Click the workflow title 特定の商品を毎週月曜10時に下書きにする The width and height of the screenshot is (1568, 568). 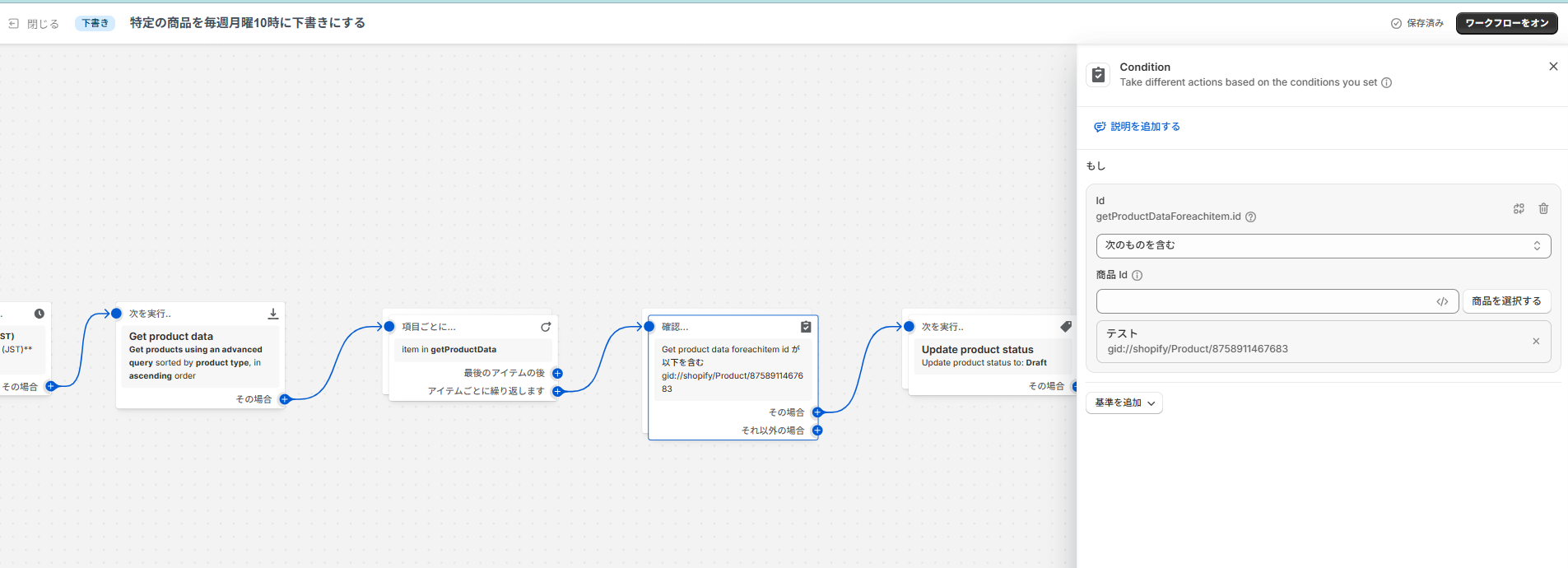click(248, 23)
